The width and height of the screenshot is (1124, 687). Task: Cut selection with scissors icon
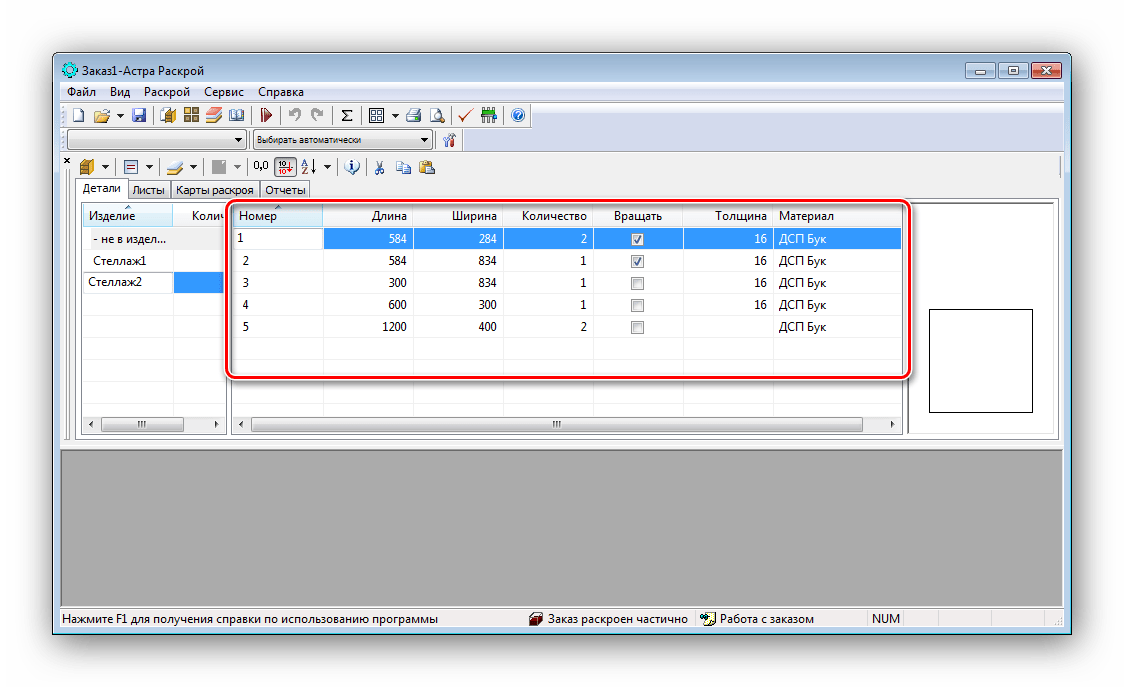[x=380, y=167]
